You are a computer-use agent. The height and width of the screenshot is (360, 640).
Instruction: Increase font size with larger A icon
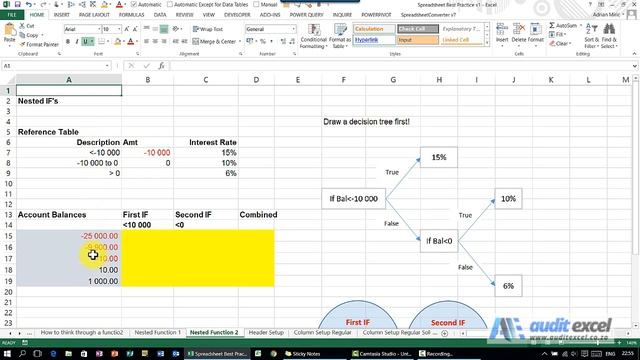tap(127, 29)
